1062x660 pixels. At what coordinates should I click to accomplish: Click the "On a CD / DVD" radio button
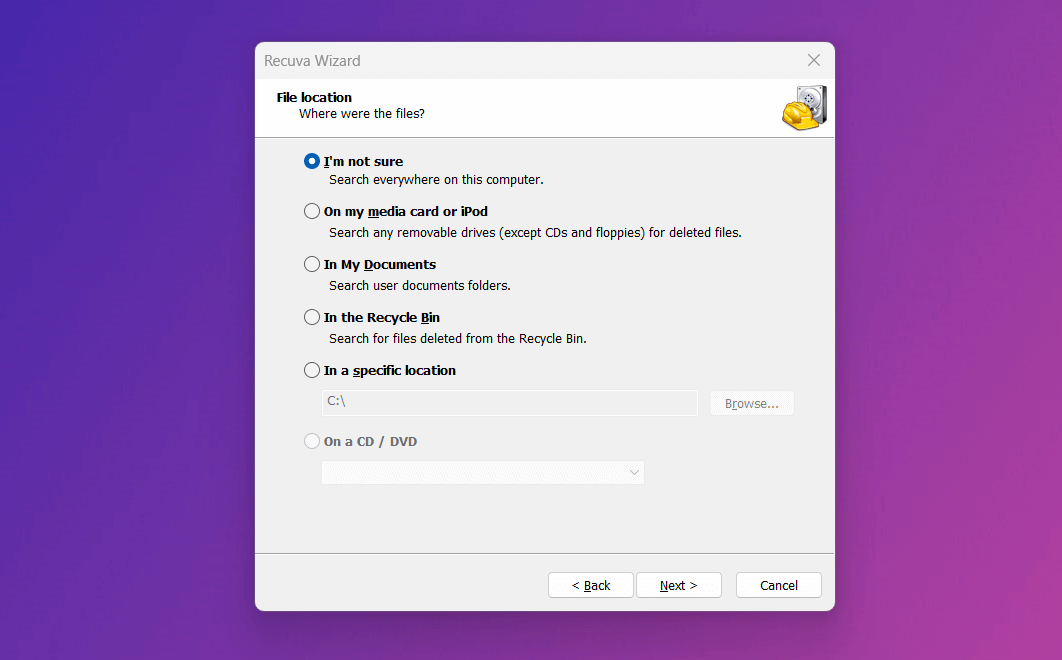click(x=312, y=441)
